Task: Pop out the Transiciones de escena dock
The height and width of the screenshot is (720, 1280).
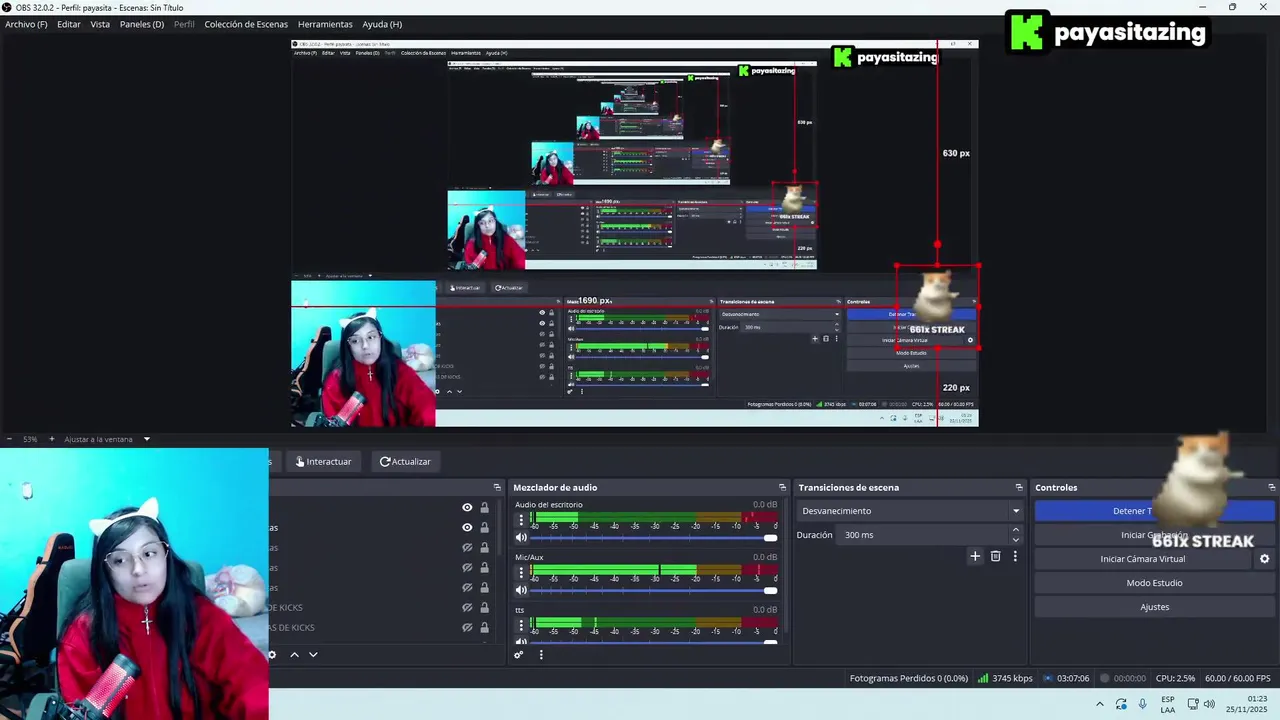Action: pyautogui.click(x=1019, y=487)
